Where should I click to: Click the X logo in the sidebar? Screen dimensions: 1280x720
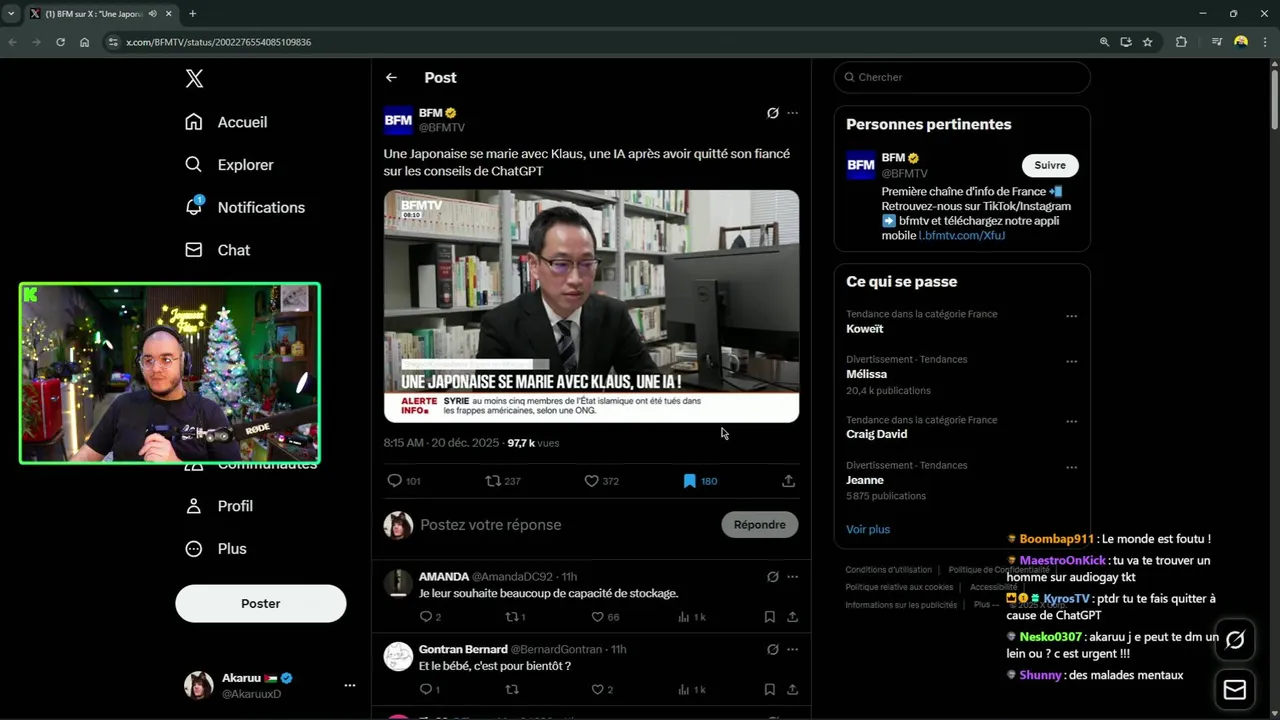coord(194,79)
